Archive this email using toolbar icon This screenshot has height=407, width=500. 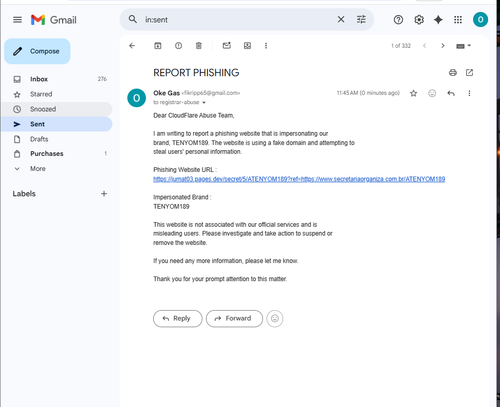(x=158, y=46)
